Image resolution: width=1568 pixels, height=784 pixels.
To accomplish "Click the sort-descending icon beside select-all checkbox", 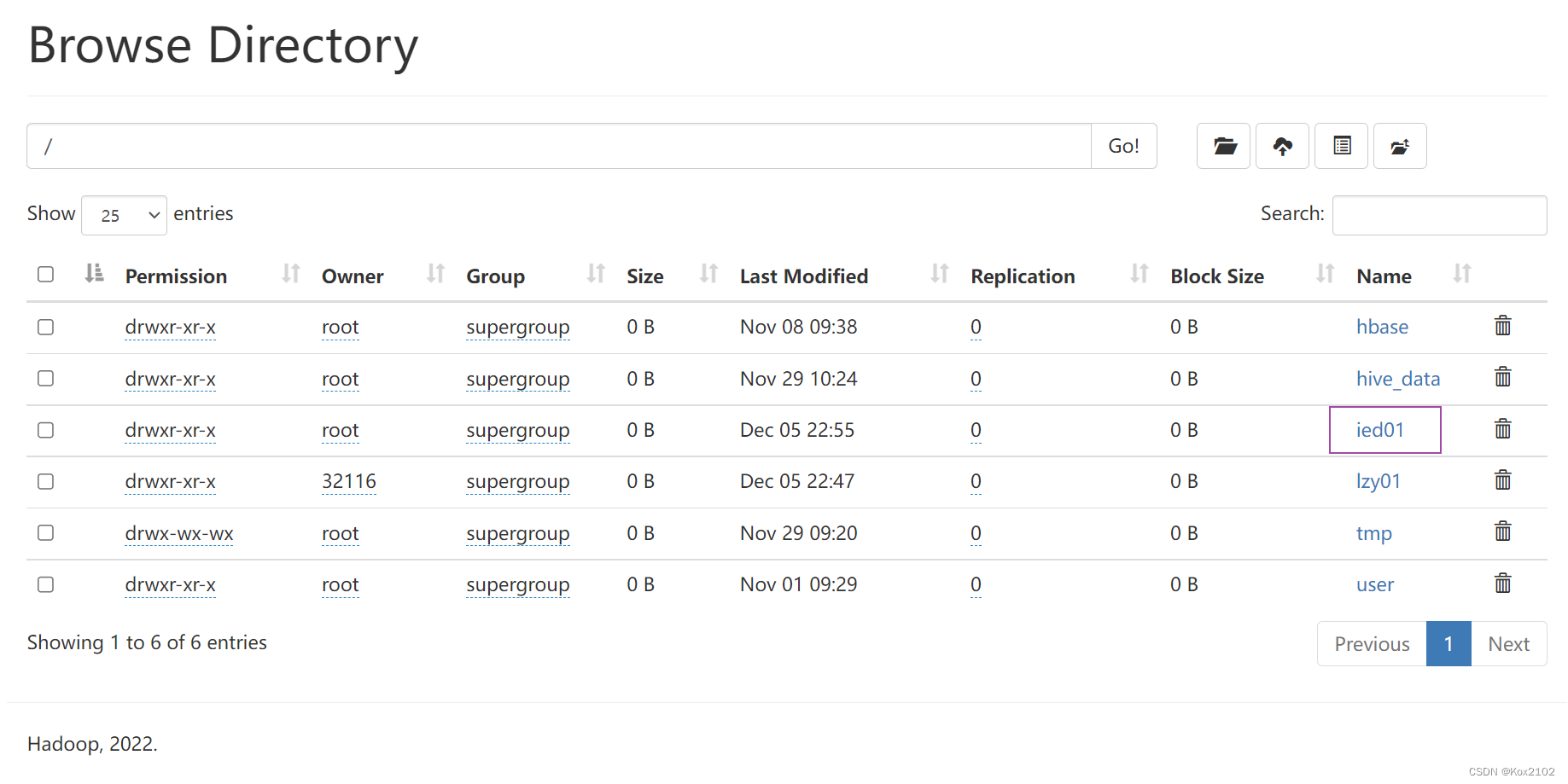I will point(94,274).
